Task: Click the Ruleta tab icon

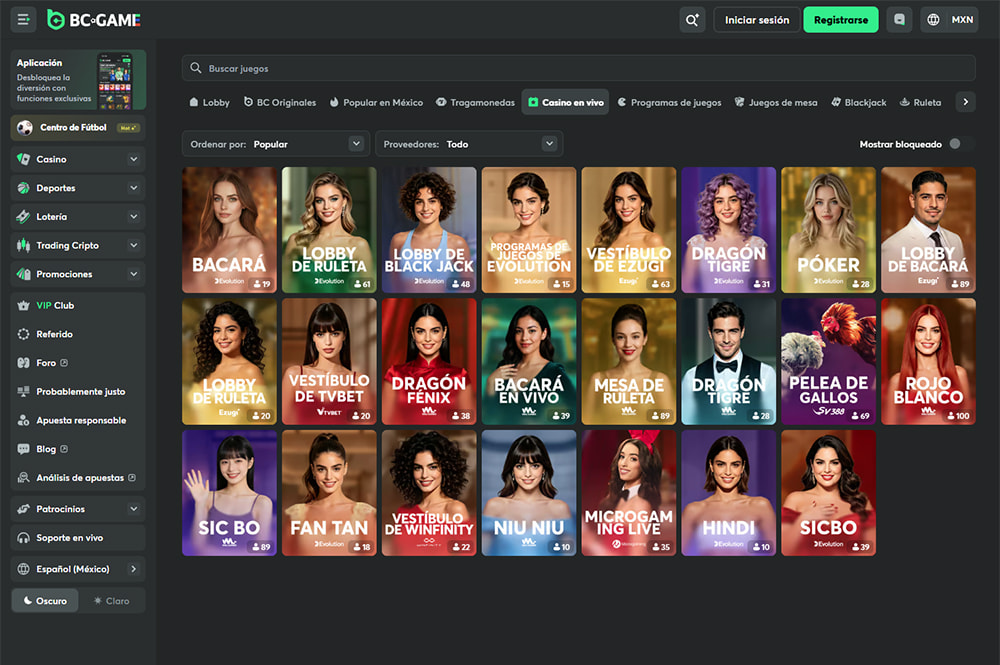Action: 904,102
